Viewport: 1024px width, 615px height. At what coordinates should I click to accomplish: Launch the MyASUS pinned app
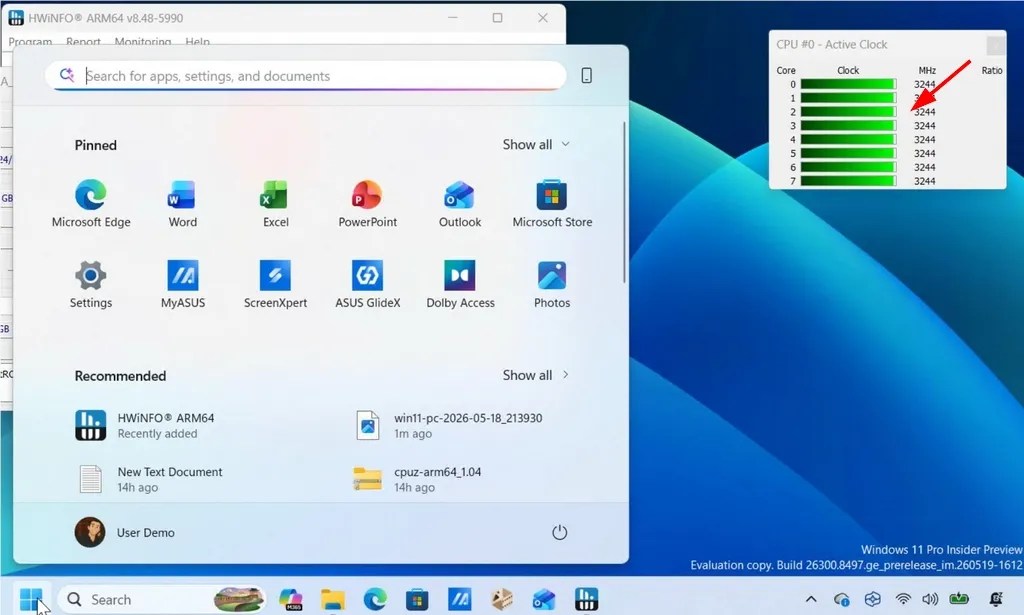pyautogui.click(x=182, y=284)
